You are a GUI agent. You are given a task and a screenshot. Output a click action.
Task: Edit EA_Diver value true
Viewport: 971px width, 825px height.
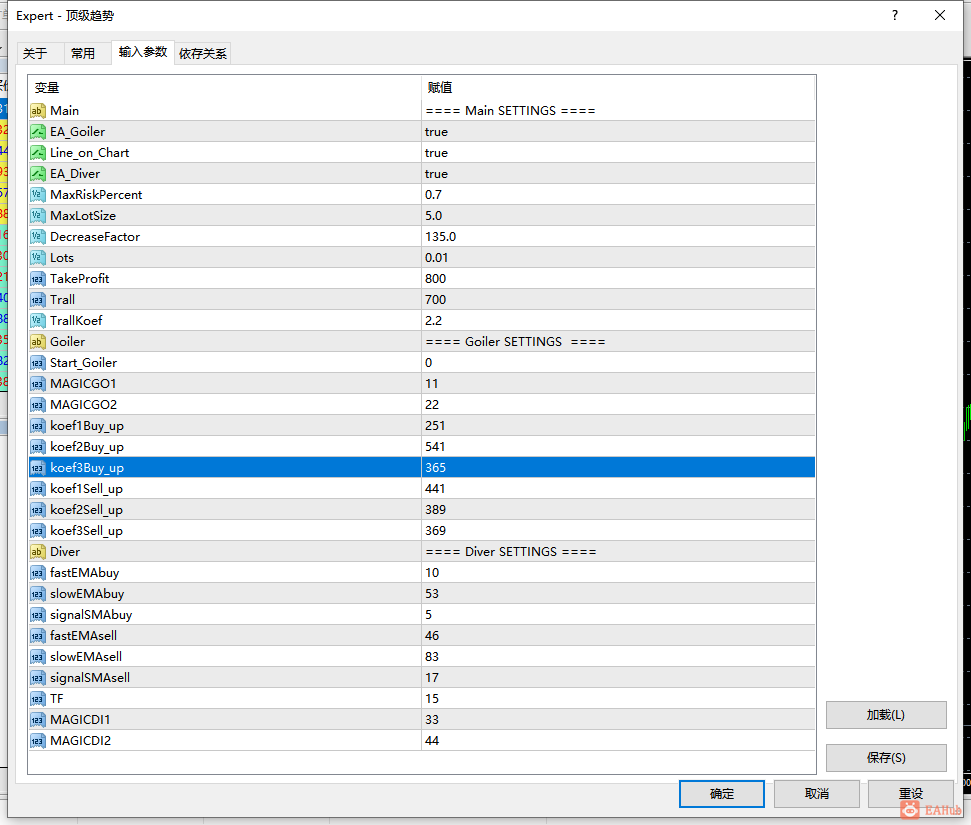[618, 174]
